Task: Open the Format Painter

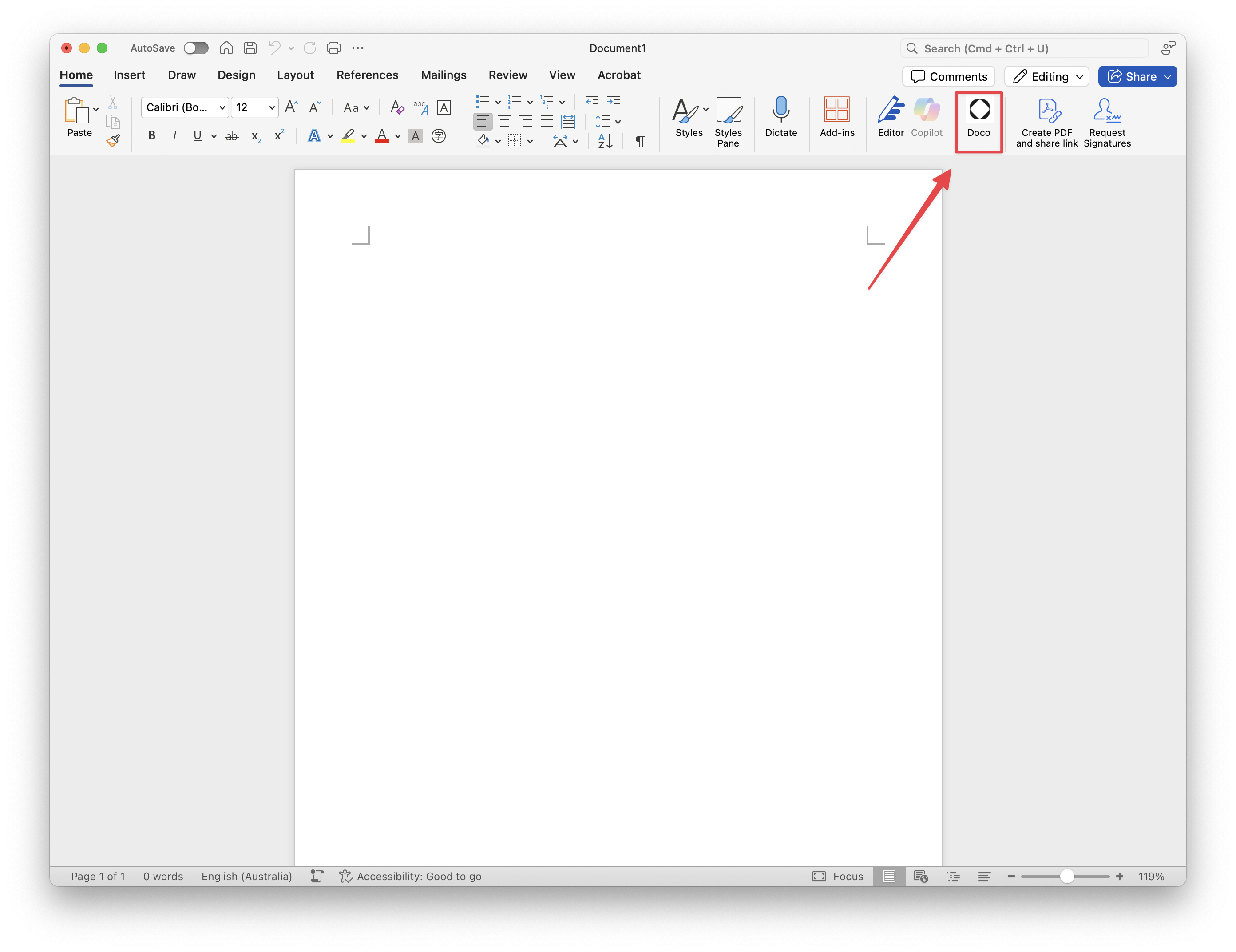Action: (x=113, y=141)
